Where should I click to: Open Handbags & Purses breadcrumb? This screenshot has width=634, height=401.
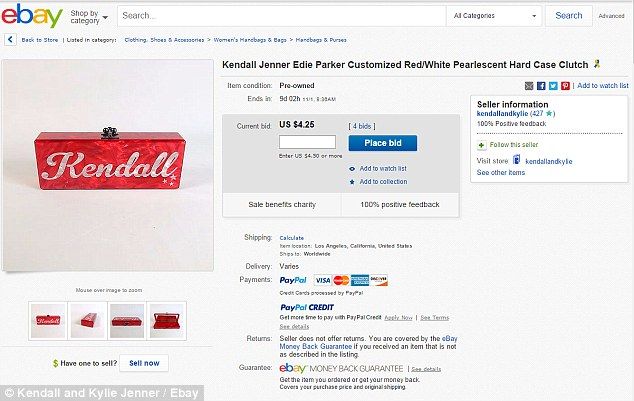click(x=321, y=40)
